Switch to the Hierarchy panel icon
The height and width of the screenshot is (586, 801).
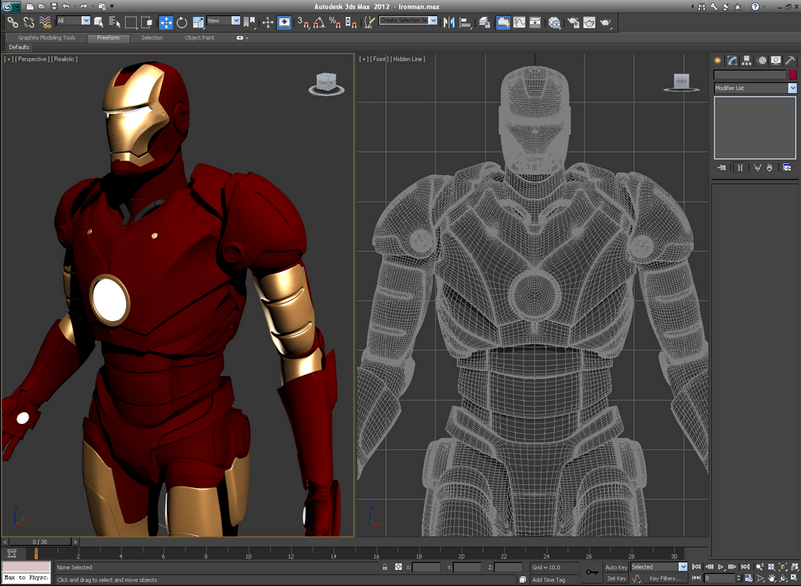coord(747,60)
